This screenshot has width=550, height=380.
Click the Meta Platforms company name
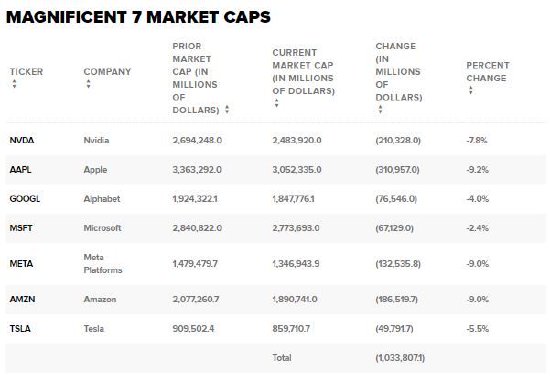coord(103,264)
